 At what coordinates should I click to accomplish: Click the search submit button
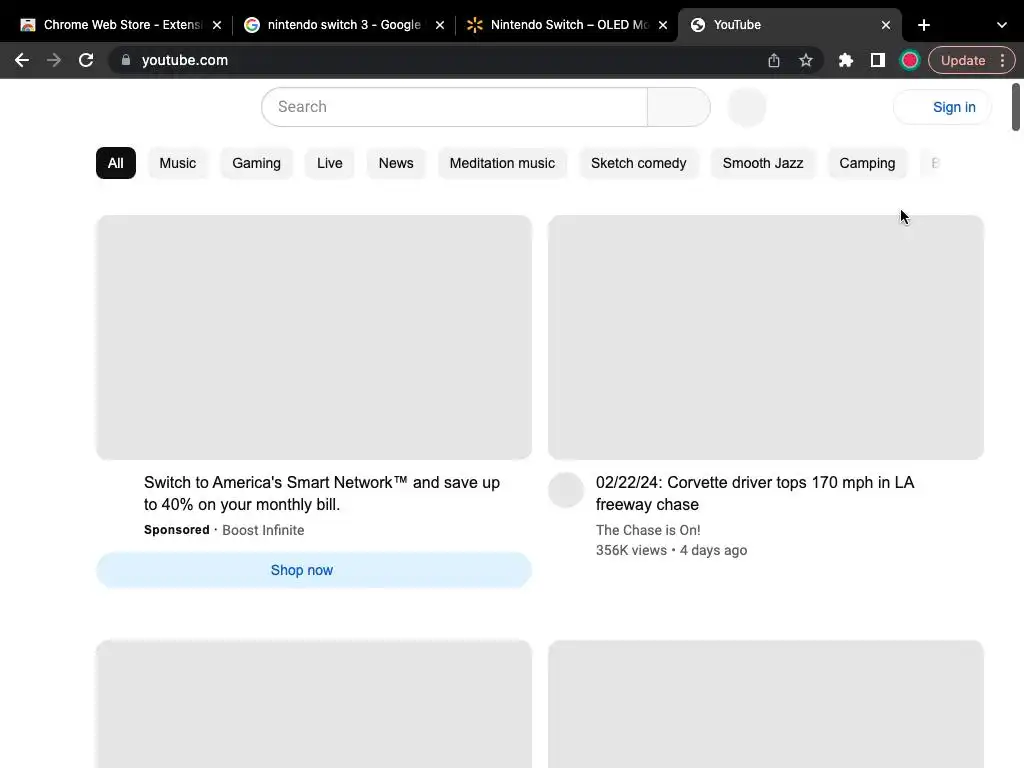679,107
